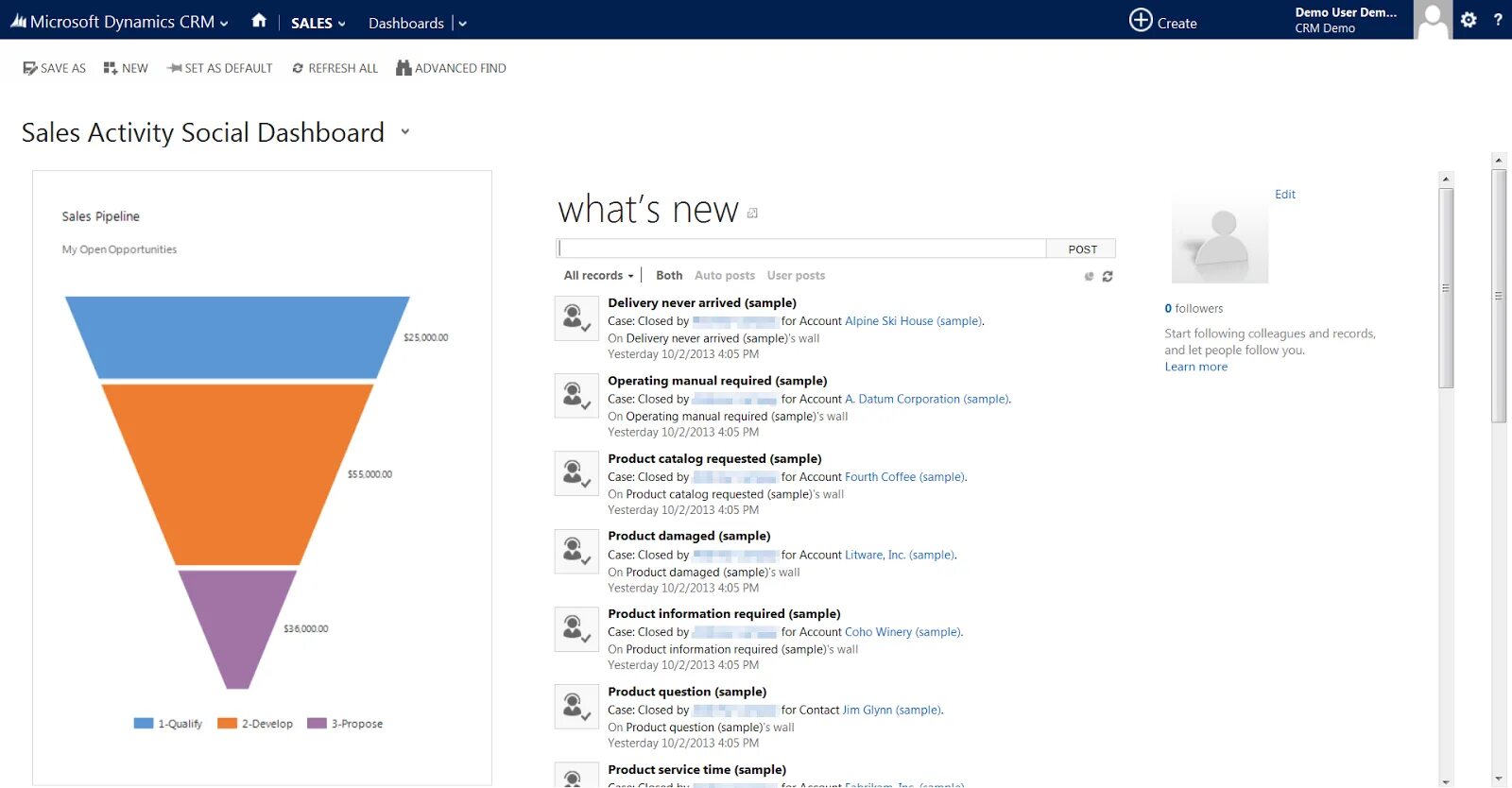Expand the SALES navigation dropdown
The width and height of the screenshot is (1512, 788).
click(318, 23)
